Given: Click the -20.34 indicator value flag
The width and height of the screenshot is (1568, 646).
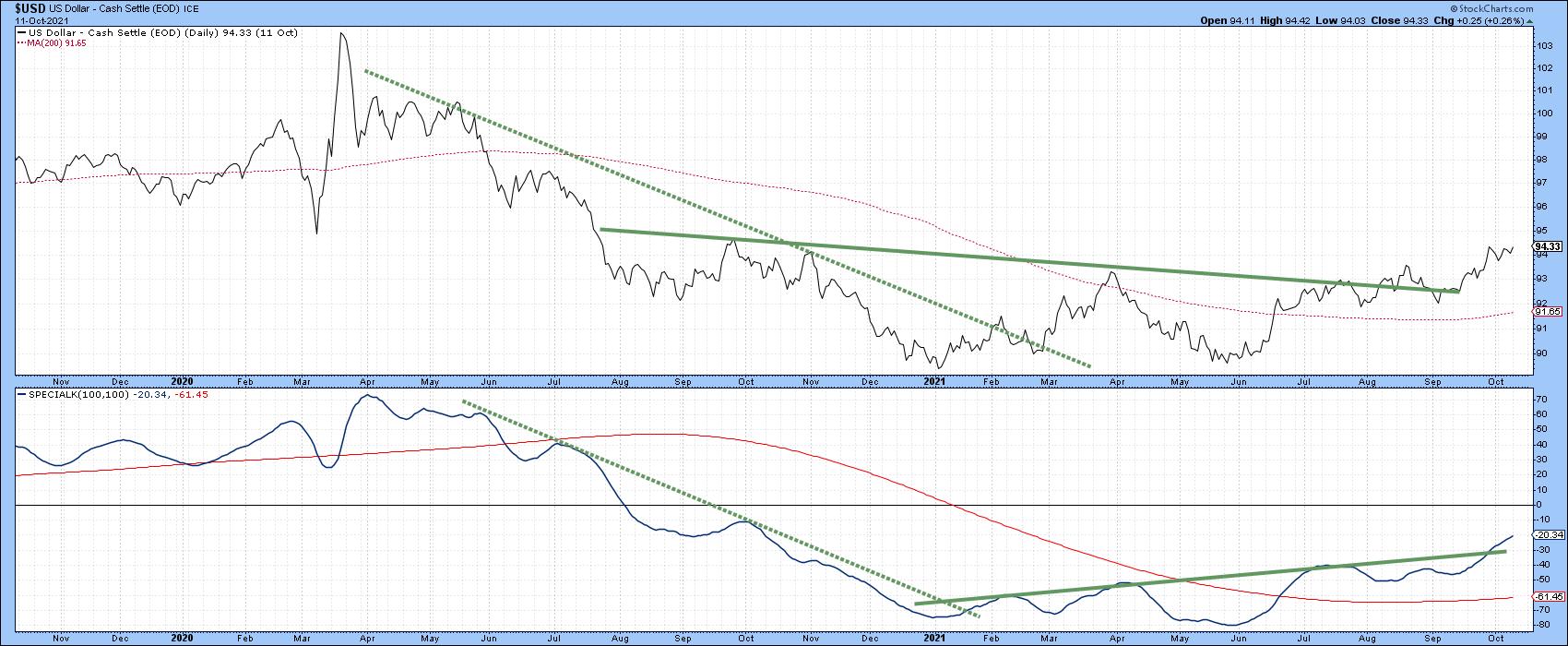Looking at the screenshot, I should 1548,535.
